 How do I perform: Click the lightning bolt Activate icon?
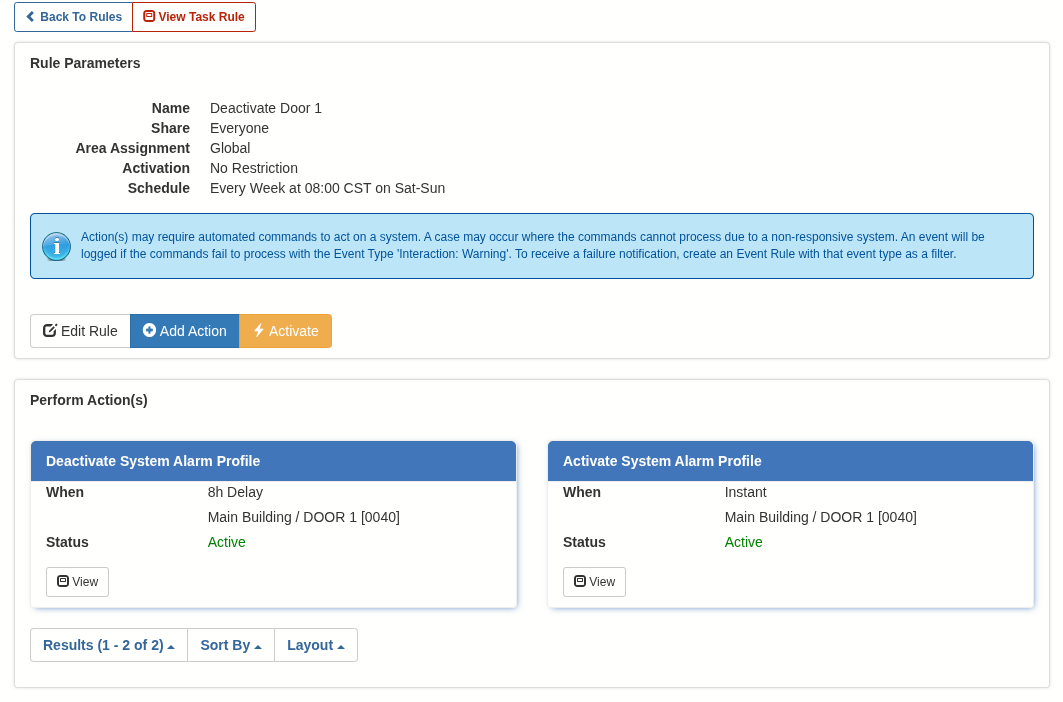tap(258, 331)
